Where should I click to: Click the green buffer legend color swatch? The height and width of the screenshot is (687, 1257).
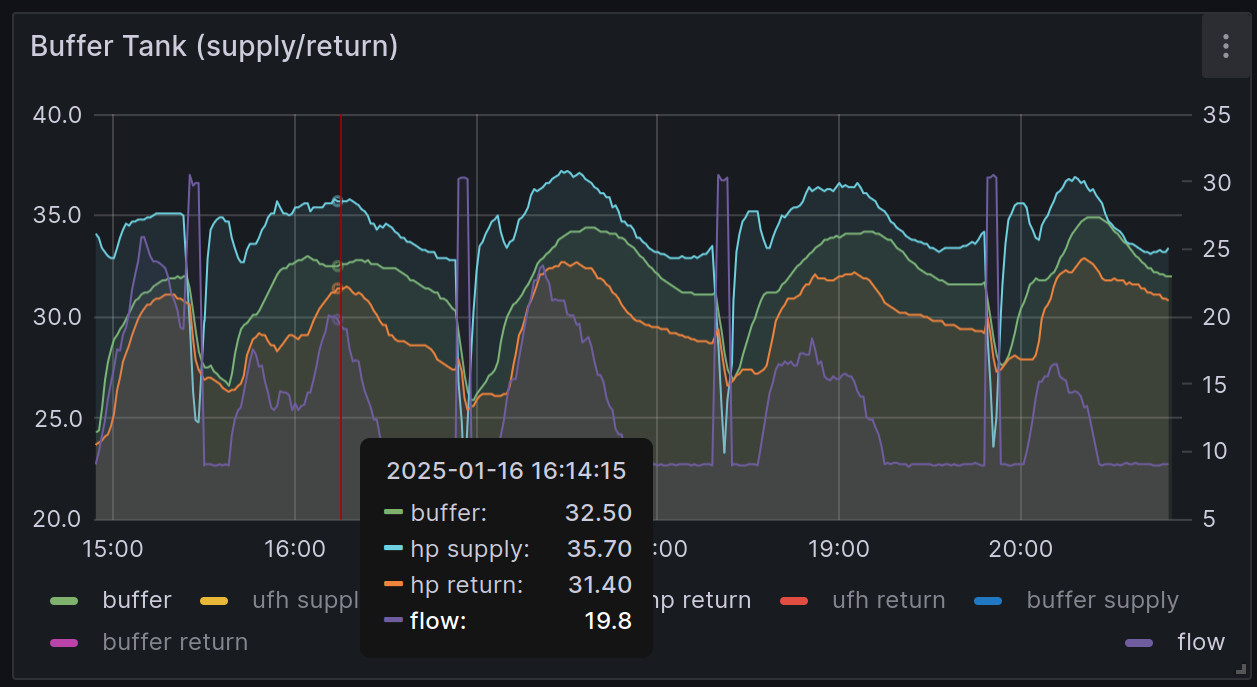tap(64, 601)
